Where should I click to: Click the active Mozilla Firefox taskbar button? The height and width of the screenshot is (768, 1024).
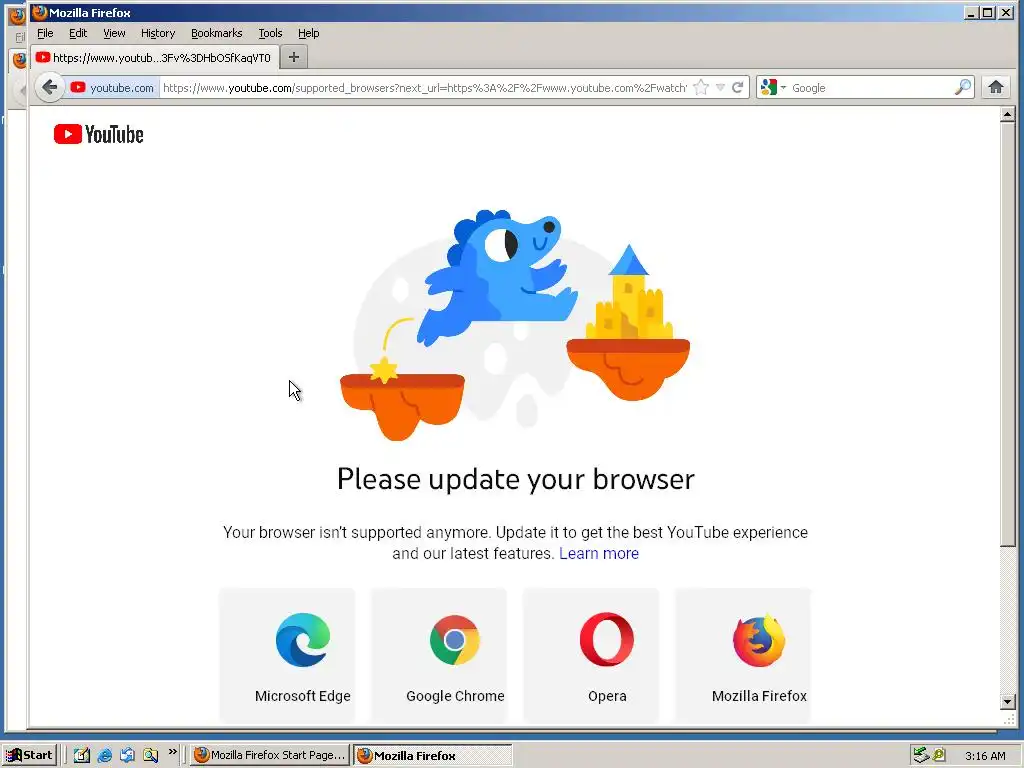click(433, 756)
